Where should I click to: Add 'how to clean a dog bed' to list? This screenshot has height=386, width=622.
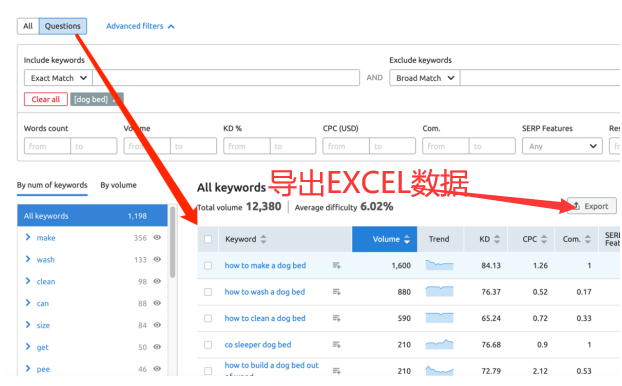coord(336,318)
